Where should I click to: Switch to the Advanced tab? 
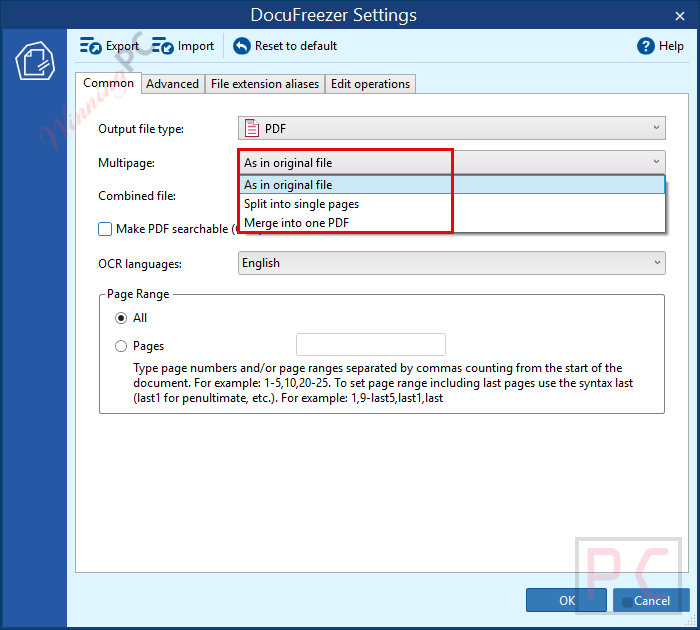pyautogui.click(x=173, y=84)
